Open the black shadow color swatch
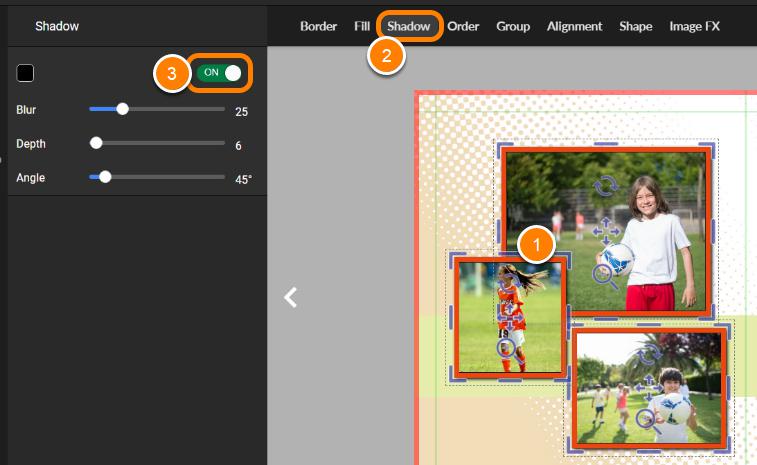The width and height of the screenshot is (757, 465). pyautogui.click(x=25, y=73)
